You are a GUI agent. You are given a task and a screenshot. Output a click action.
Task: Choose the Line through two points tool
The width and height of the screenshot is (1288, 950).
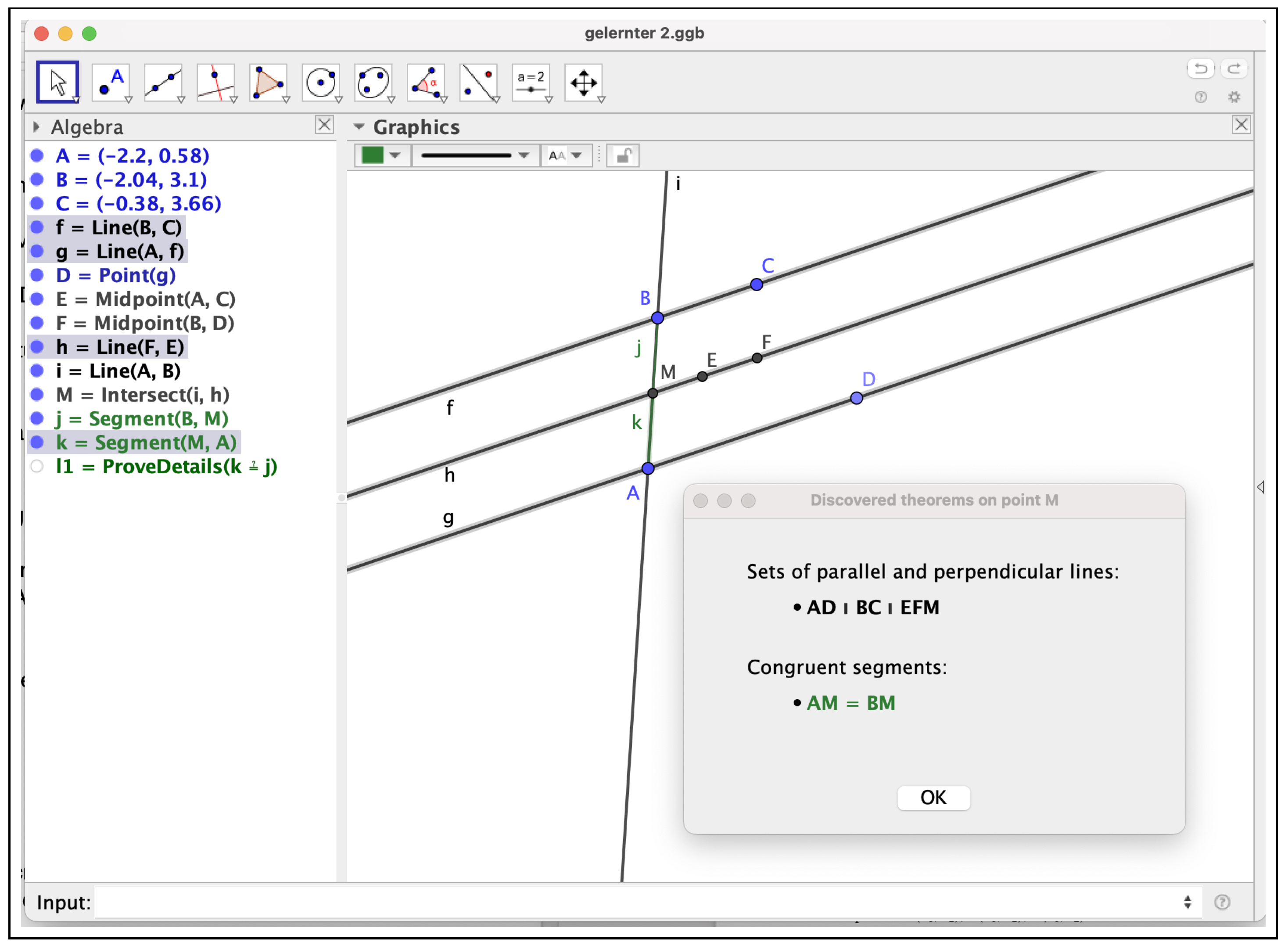[x=163, y=82]
